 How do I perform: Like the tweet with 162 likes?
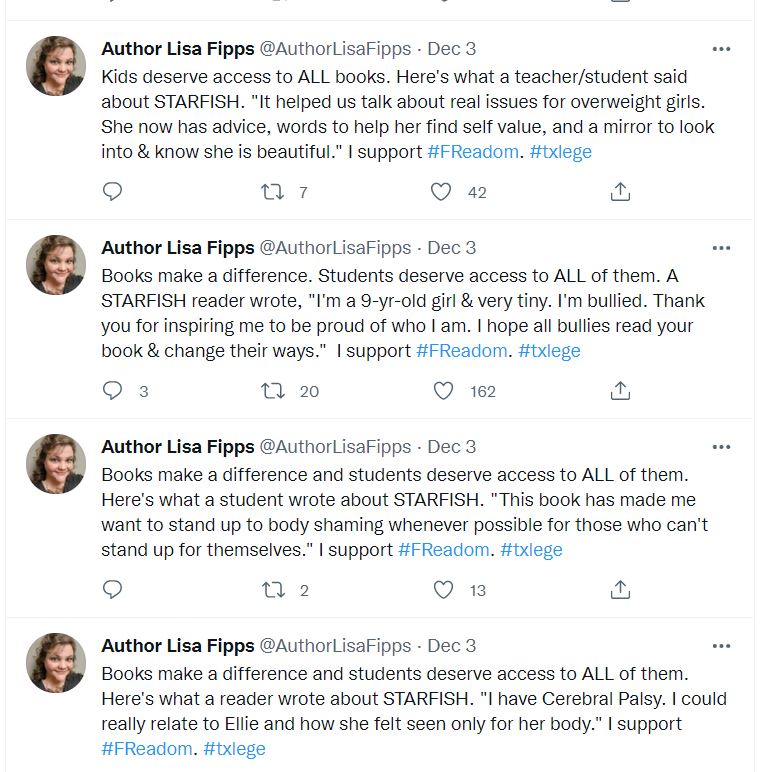443,390
